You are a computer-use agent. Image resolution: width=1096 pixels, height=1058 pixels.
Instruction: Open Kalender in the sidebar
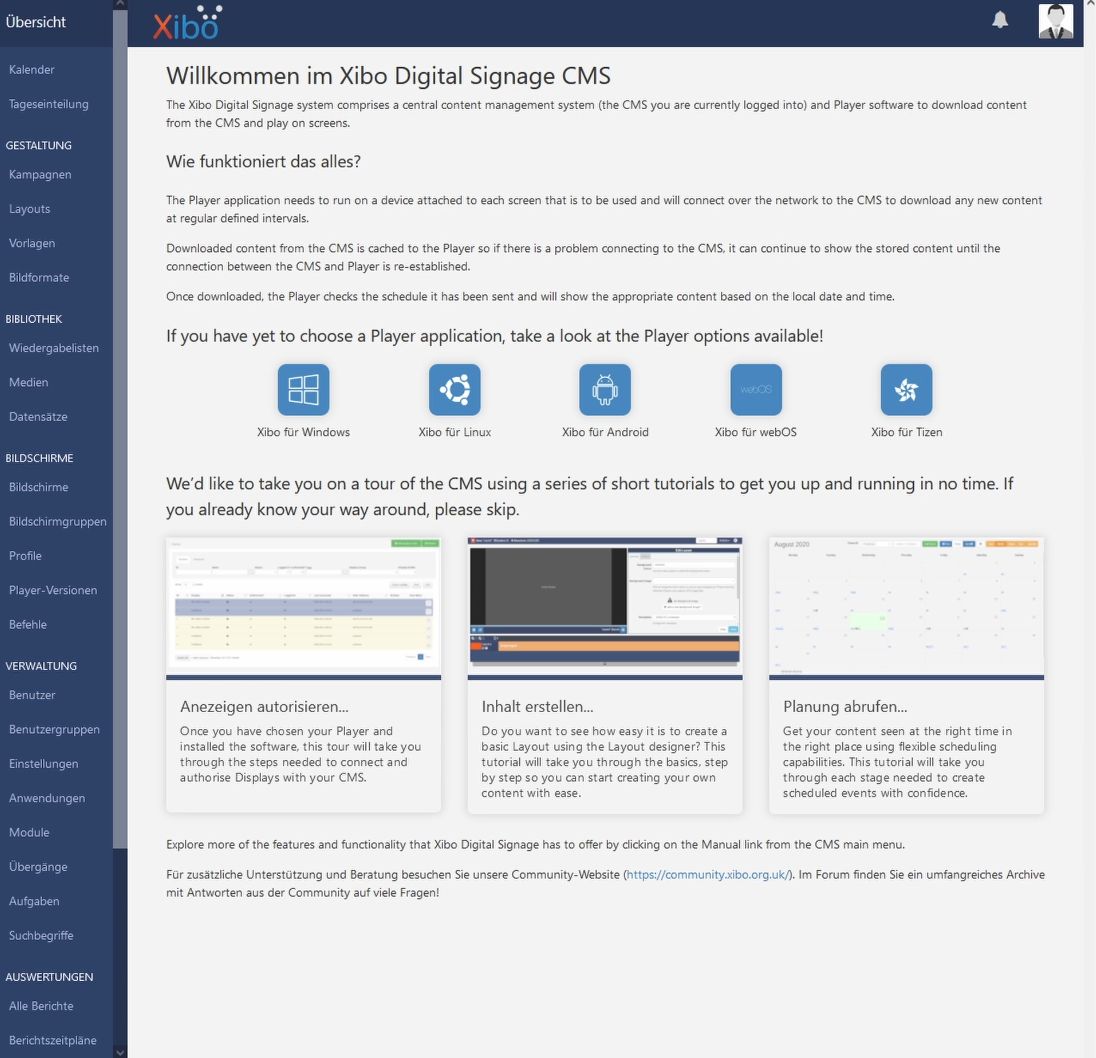pos(31,69)
